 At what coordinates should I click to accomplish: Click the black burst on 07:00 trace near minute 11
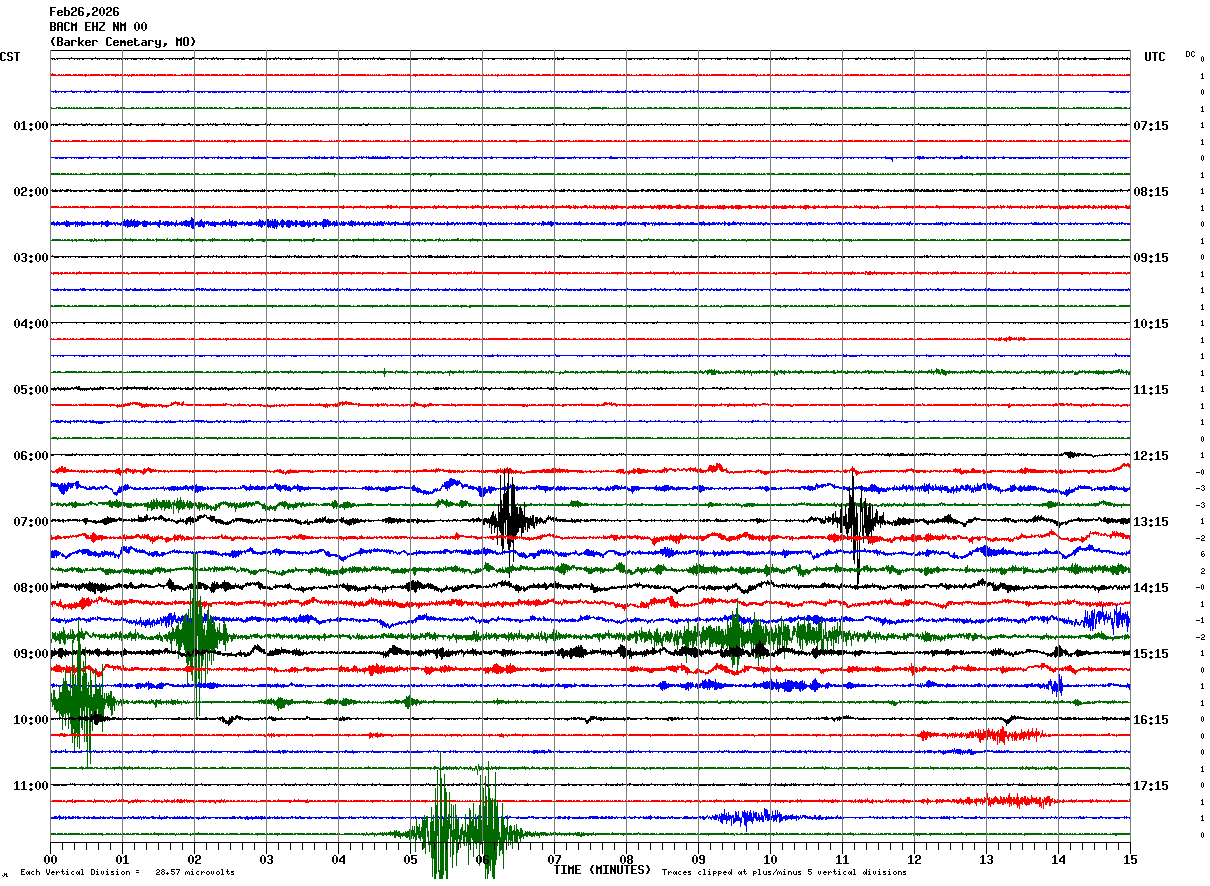pyautogui.click(x=857, y=520)
